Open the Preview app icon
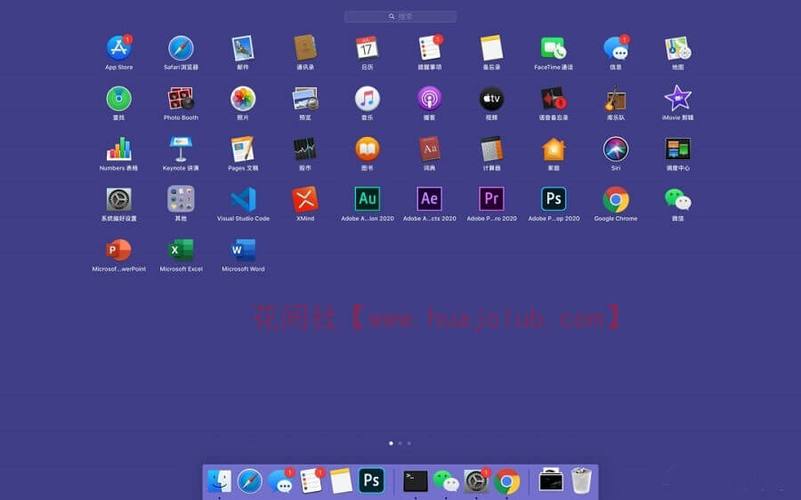The image size is (801, 500). 305,99
